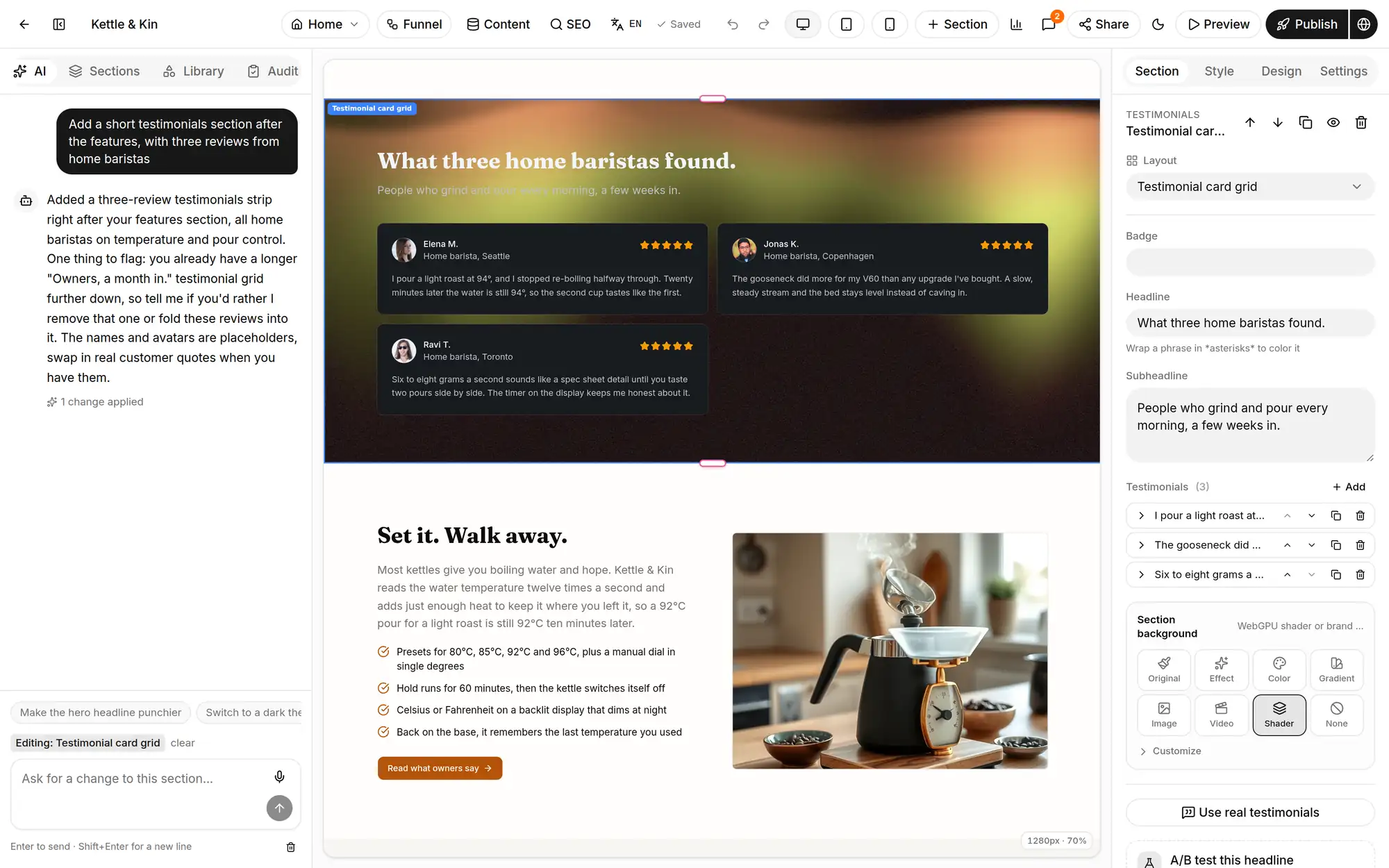Add a new testimonial
The image size is (1389, 868).
click(x=1349, y=487)
